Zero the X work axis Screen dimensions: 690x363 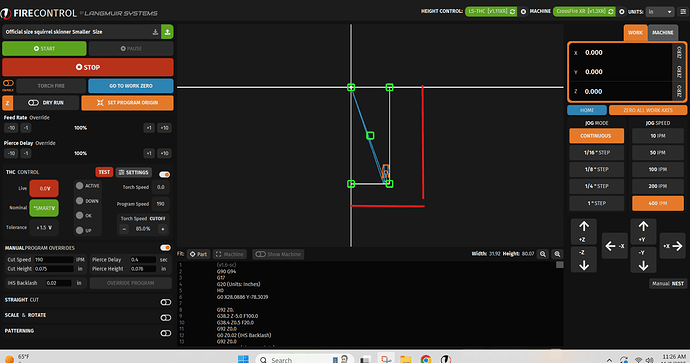(x=679, y=52)
